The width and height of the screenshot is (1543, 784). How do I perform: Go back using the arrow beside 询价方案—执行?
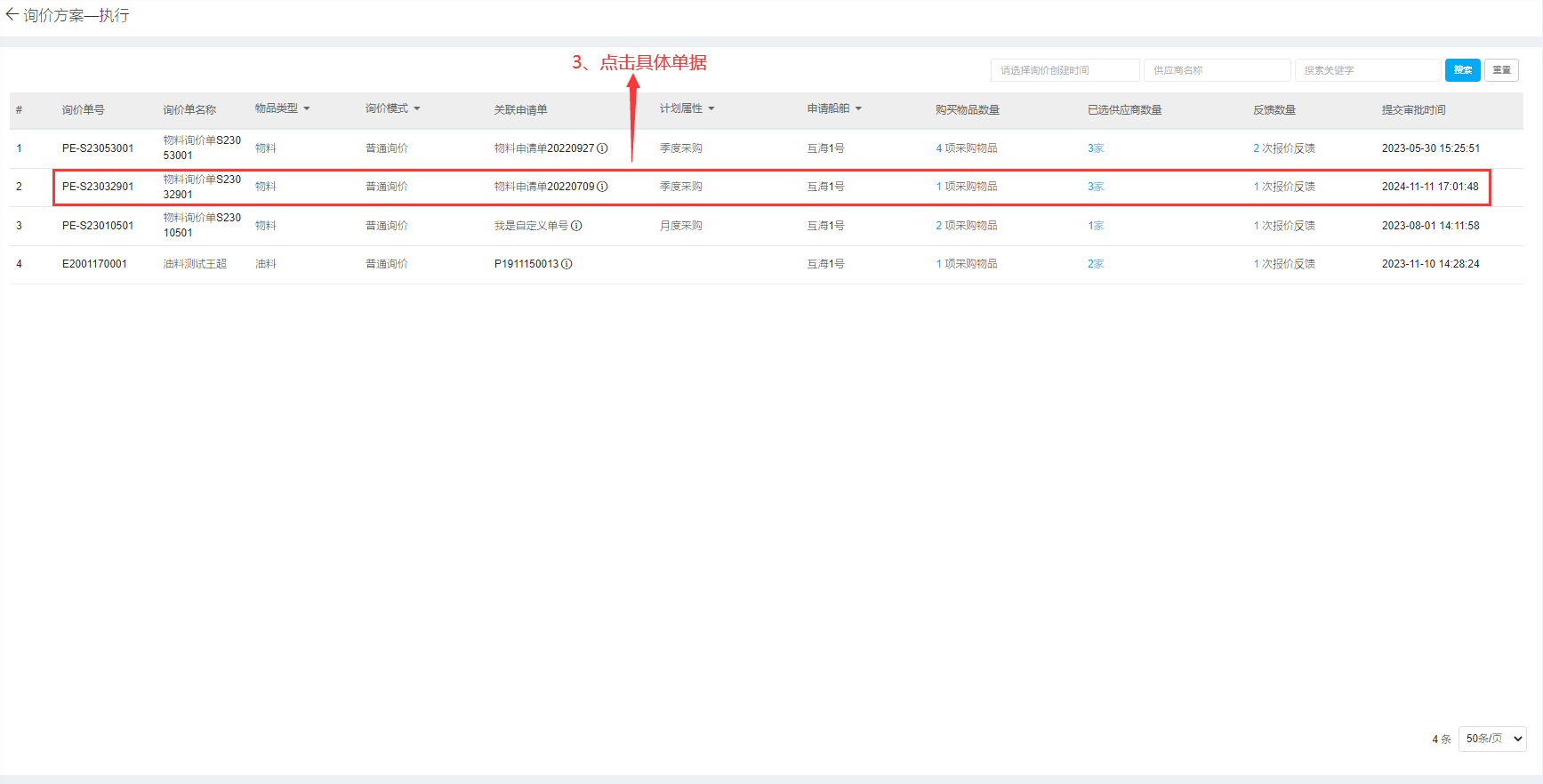coord(12,14)
